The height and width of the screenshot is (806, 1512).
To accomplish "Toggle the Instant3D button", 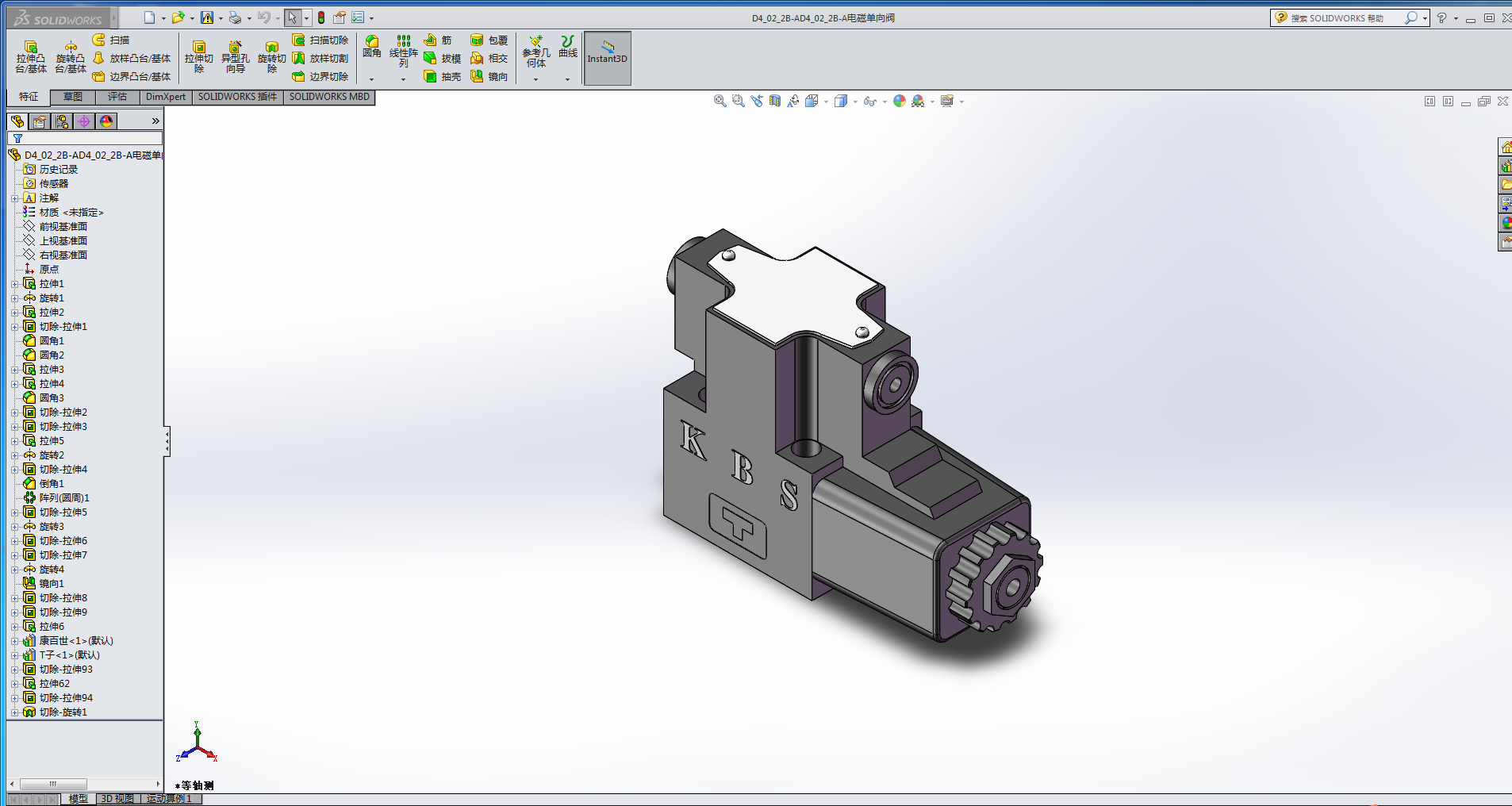I will point(607,58).
